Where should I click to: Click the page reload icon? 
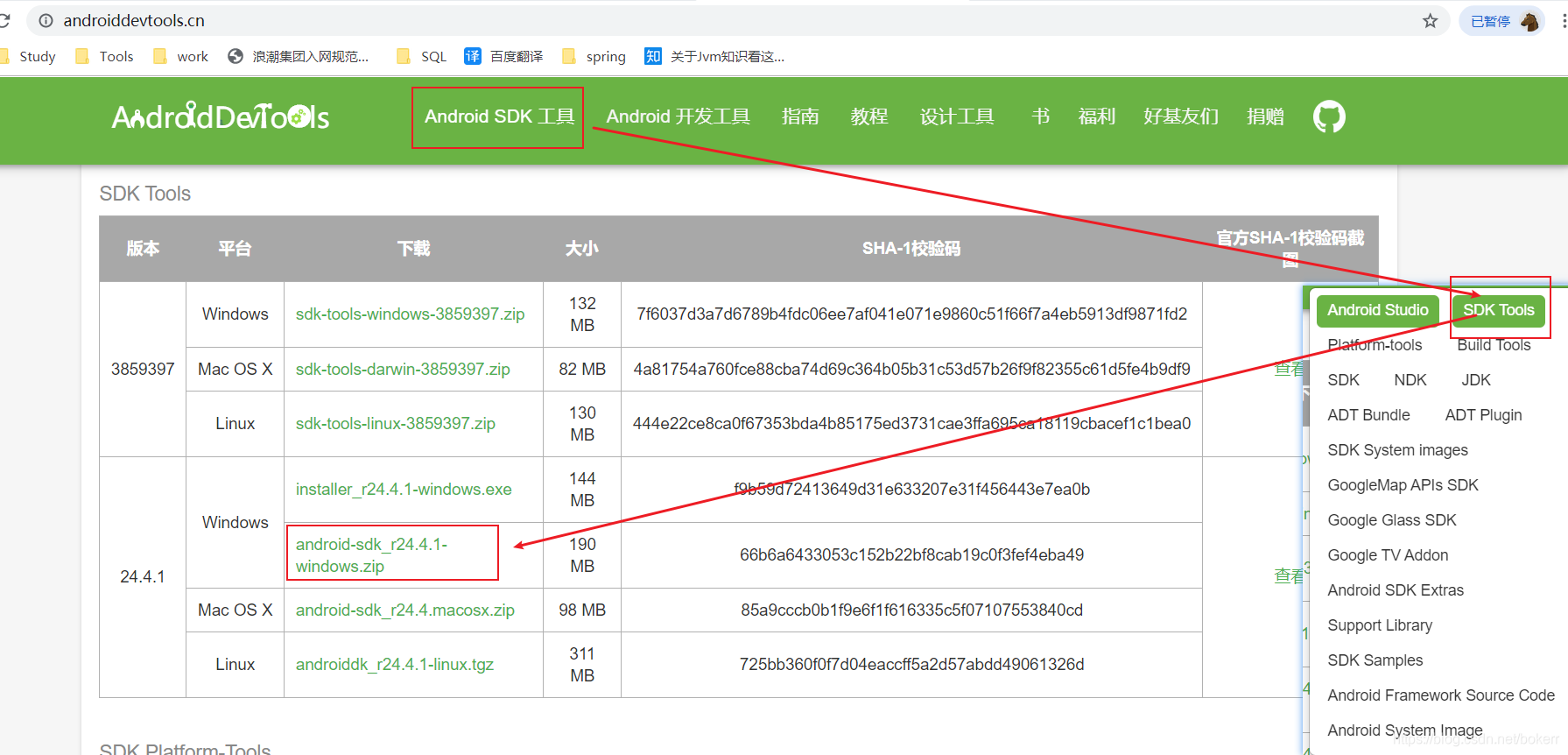(4, 20)
